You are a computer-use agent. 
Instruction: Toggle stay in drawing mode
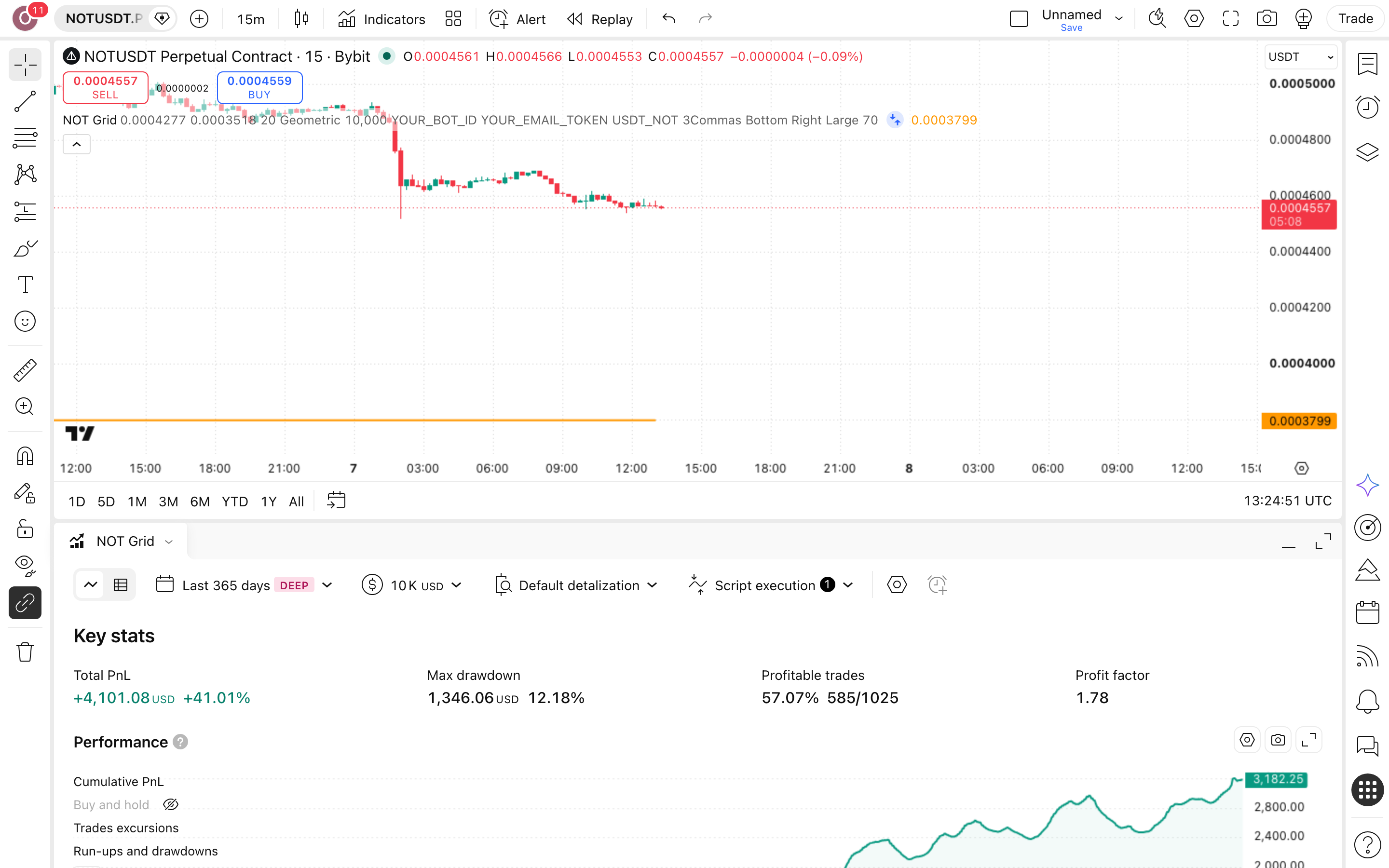(25, 493)
